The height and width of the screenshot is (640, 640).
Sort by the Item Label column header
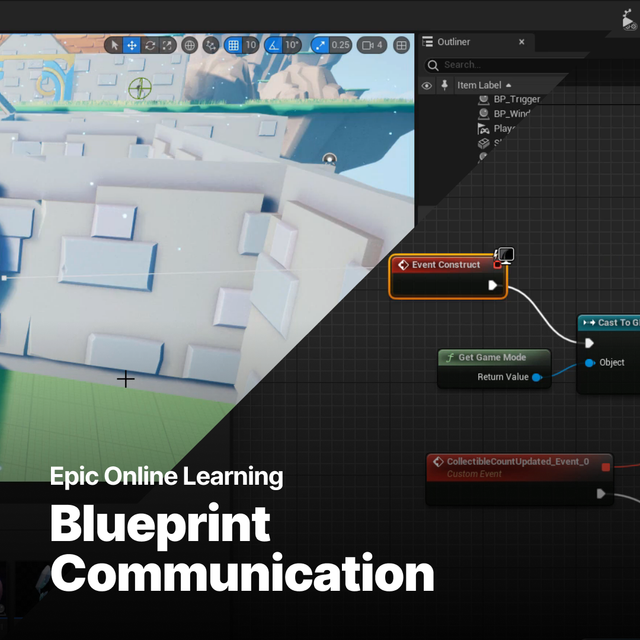480,86
